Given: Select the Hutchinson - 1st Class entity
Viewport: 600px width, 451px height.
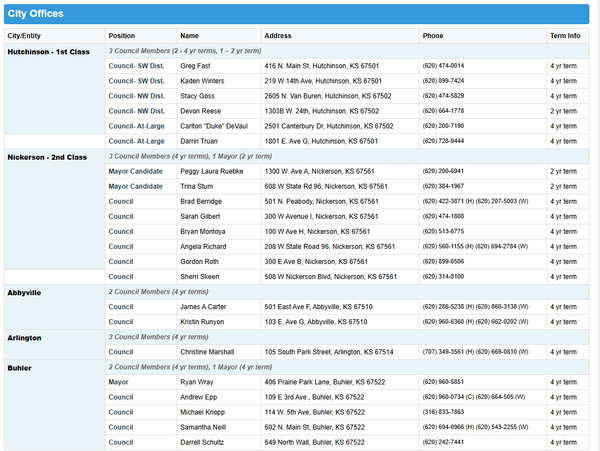Looking at the screenshot, I should 49,52.
